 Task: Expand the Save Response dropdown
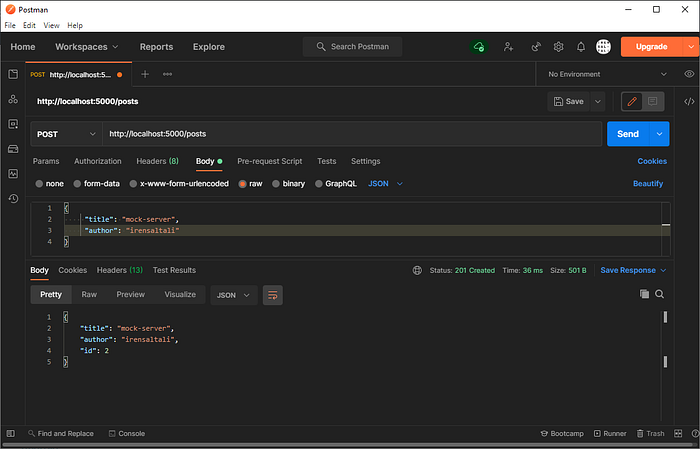[x=633, y=270]
